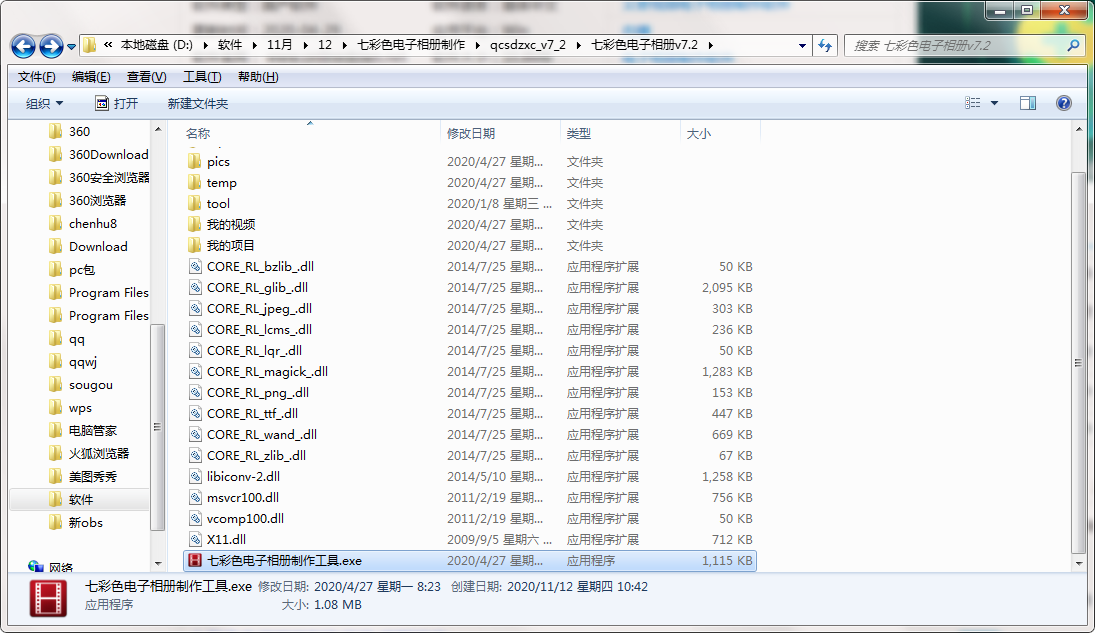Change view with the view mode icon
Viewport: 1095px width, 633px height.
(x=973, y=103)
